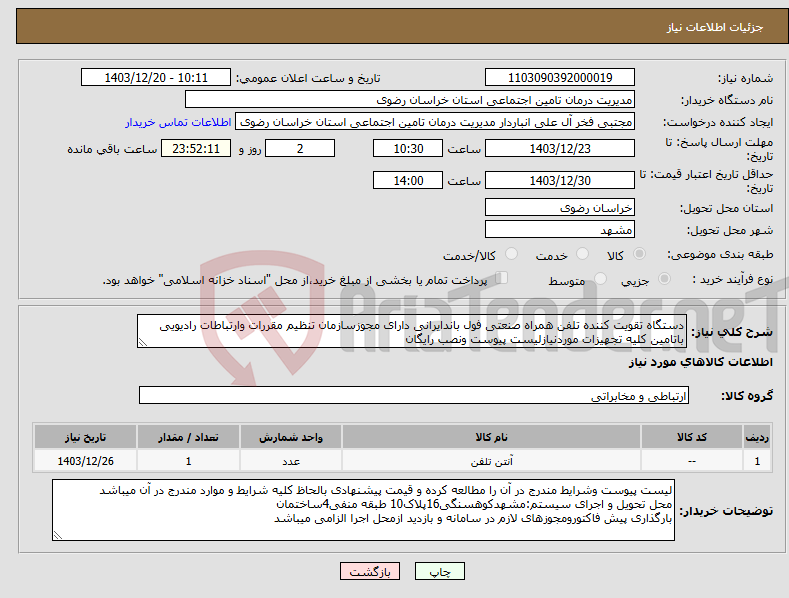
Task: Click the quantity cell showing 1
Action: coord(188,461)
